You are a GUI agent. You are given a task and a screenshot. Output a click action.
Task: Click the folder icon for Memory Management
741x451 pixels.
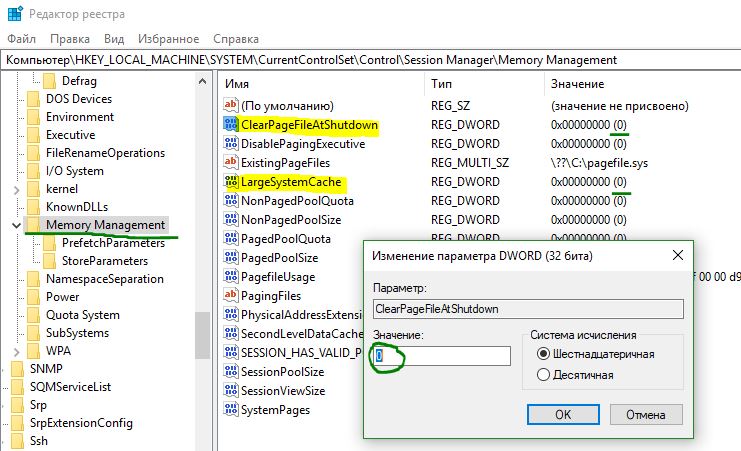(x=34, y=225)
